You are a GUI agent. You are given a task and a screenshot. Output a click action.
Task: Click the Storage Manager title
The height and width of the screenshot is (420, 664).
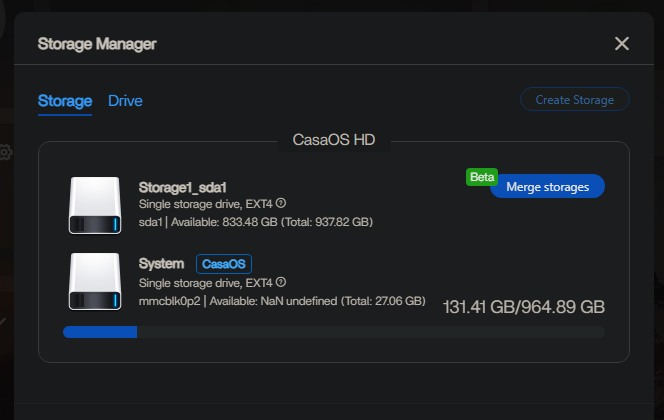[97, 44]
